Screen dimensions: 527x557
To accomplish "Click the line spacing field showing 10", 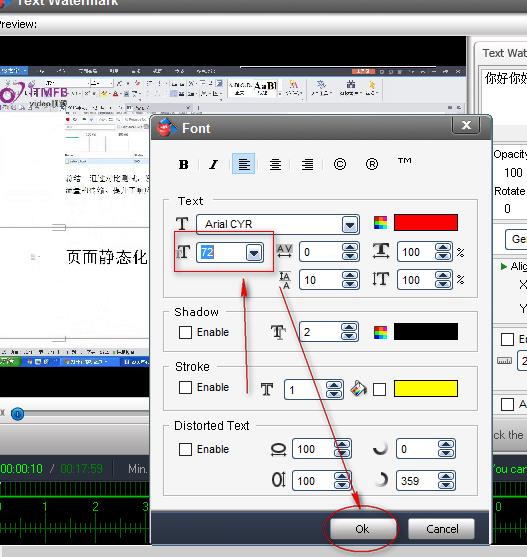I will pyautogui.click(x=321, y=280).
